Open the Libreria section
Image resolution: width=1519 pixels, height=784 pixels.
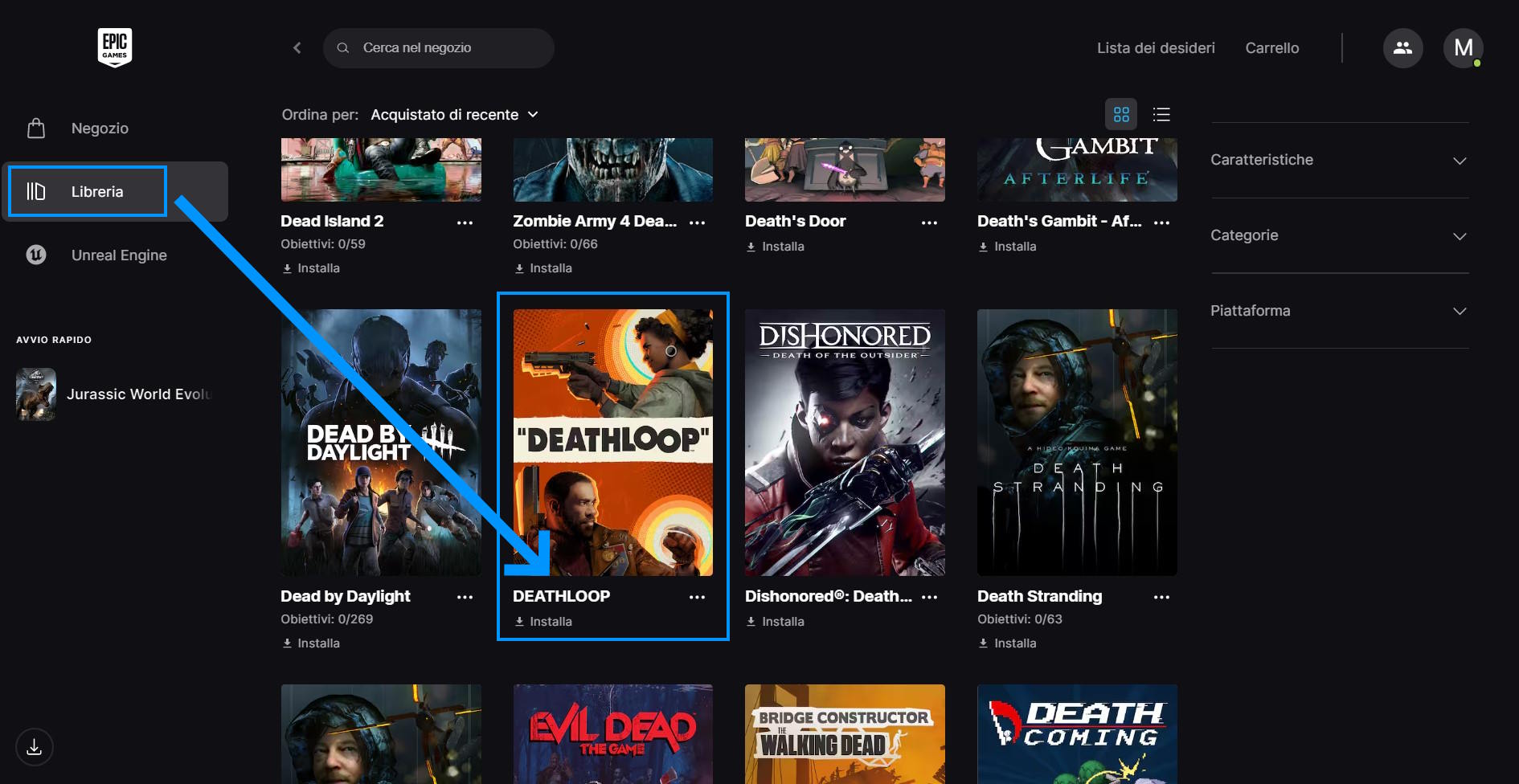115,191
